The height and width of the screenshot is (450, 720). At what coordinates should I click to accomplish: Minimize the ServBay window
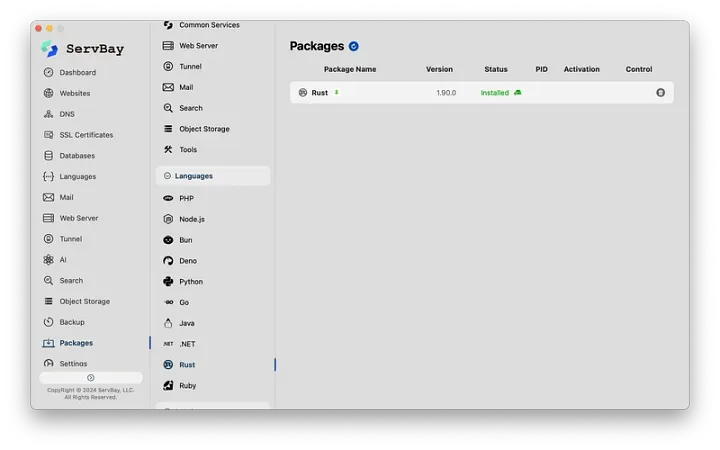[x=50, y=28]
